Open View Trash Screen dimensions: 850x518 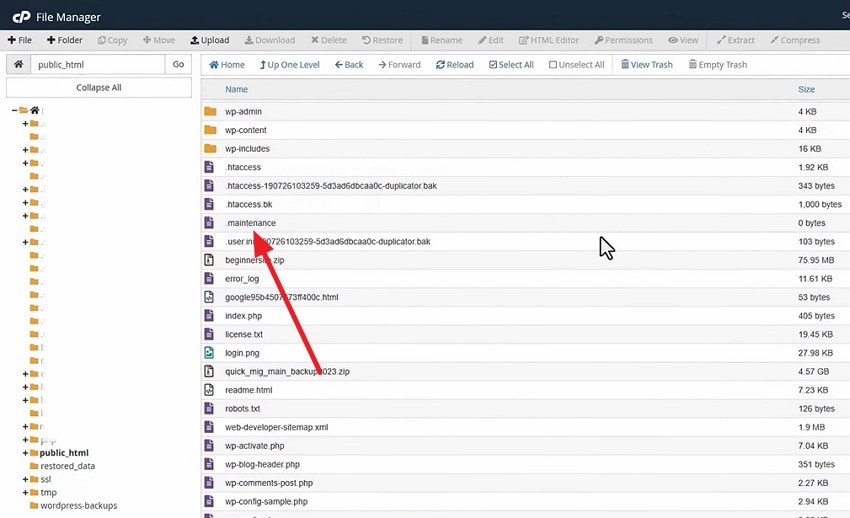click(646, 64)
